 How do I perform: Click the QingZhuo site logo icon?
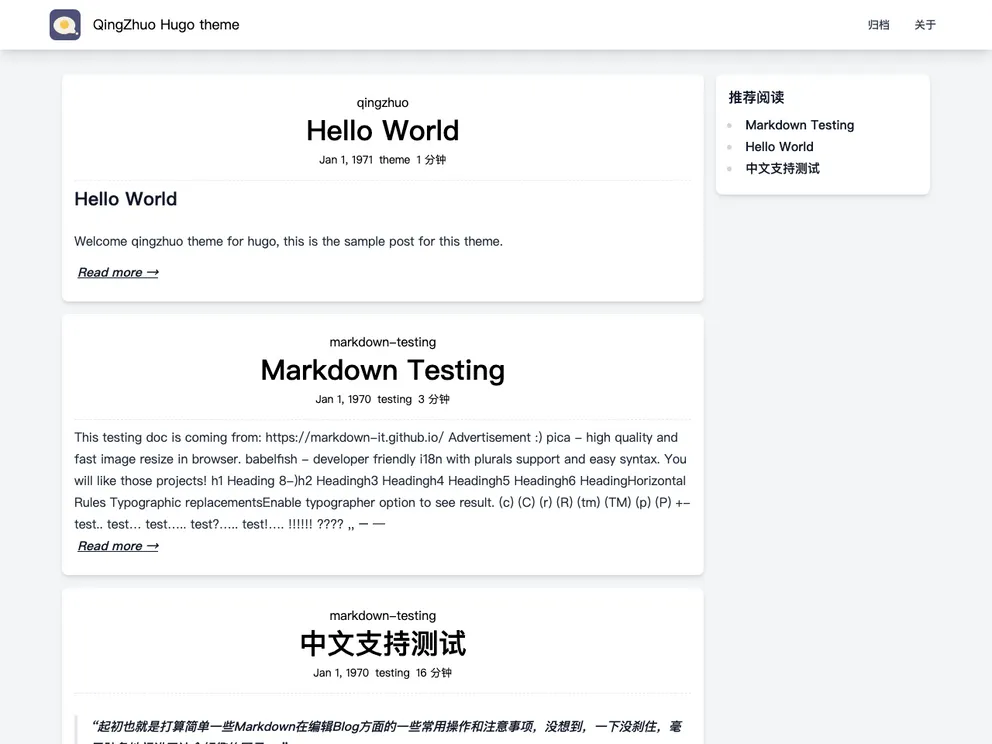(x=65, y=25)
